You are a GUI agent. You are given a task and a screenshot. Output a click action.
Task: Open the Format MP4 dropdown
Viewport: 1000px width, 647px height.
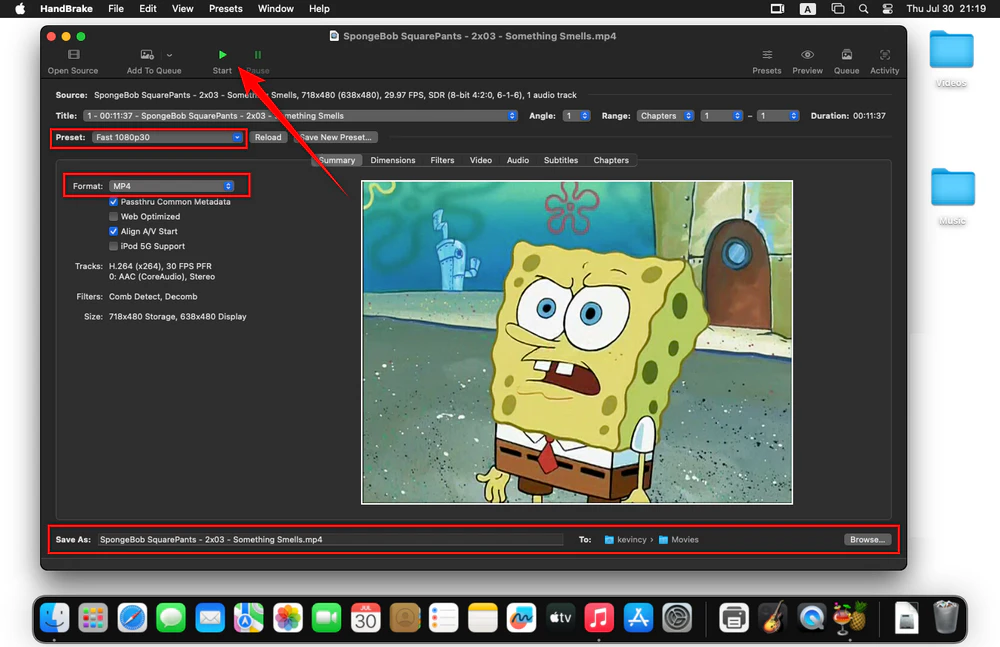coord(172,186)
